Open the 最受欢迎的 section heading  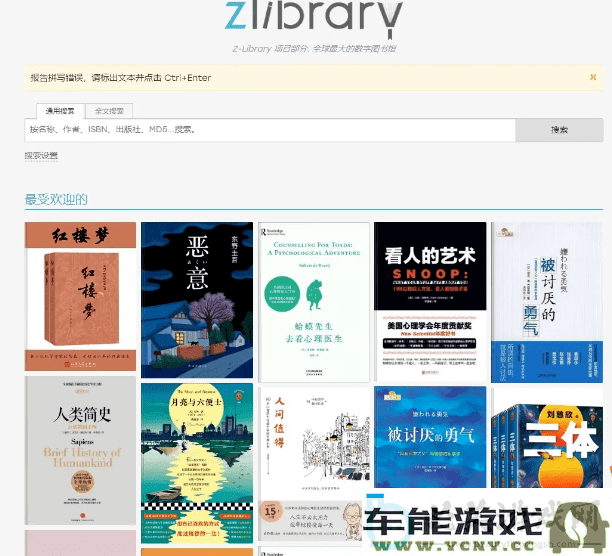pos(56,199)
